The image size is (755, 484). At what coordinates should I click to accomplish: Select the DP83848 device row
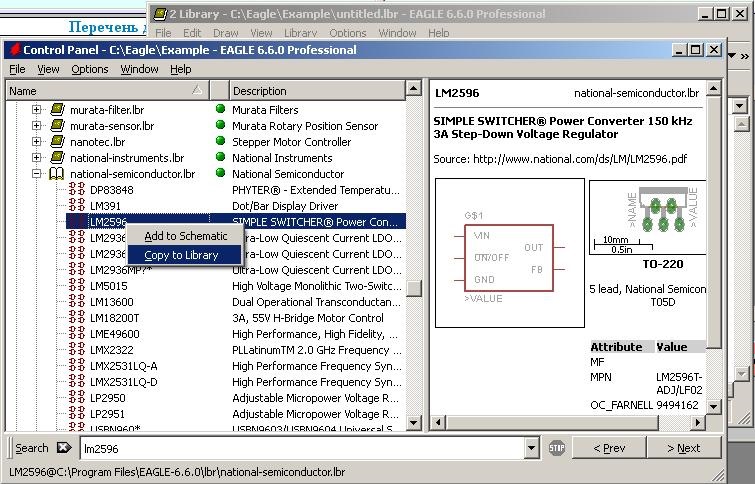(x=236, y=190)
